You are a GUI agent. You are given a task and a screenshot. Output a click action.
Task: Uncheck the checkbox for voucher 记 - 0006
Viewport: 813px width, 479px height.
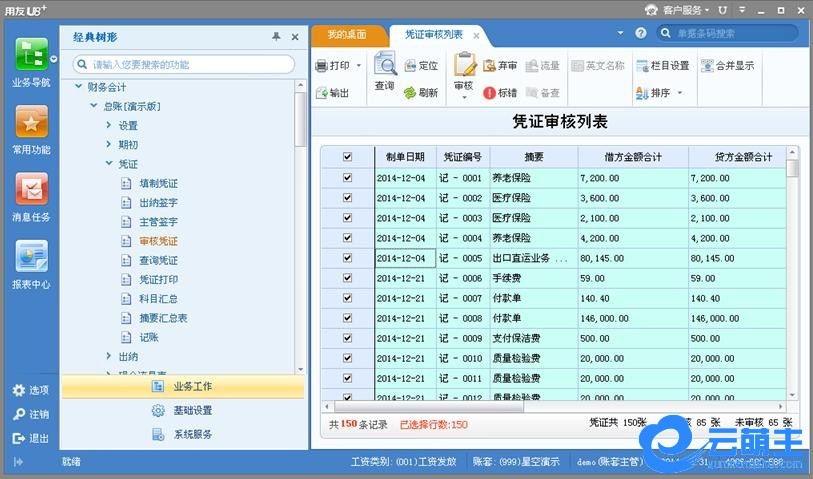pyautogui.click(x=347, y=278)
